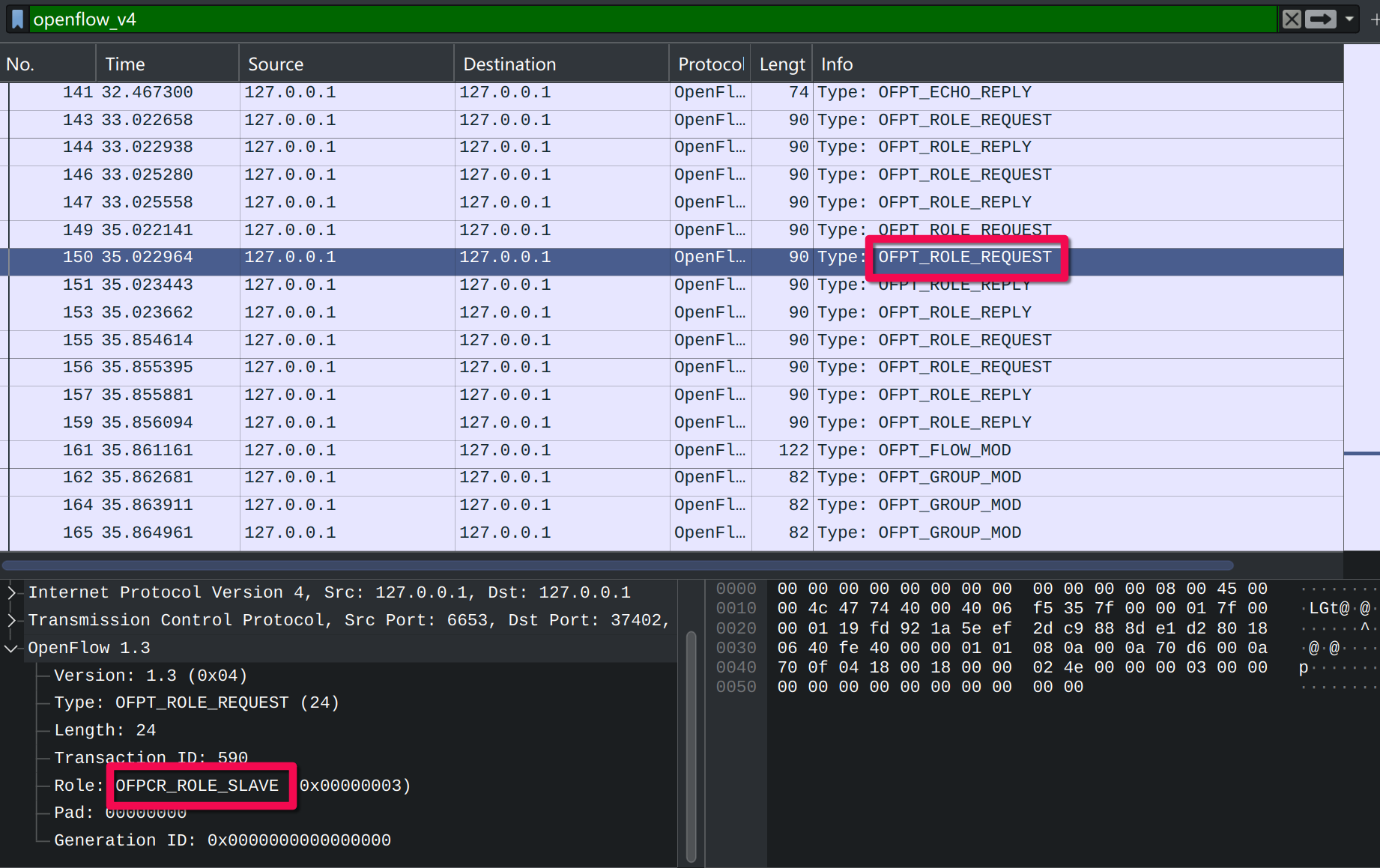Click the display filter bookmark icon

[18, 19]
